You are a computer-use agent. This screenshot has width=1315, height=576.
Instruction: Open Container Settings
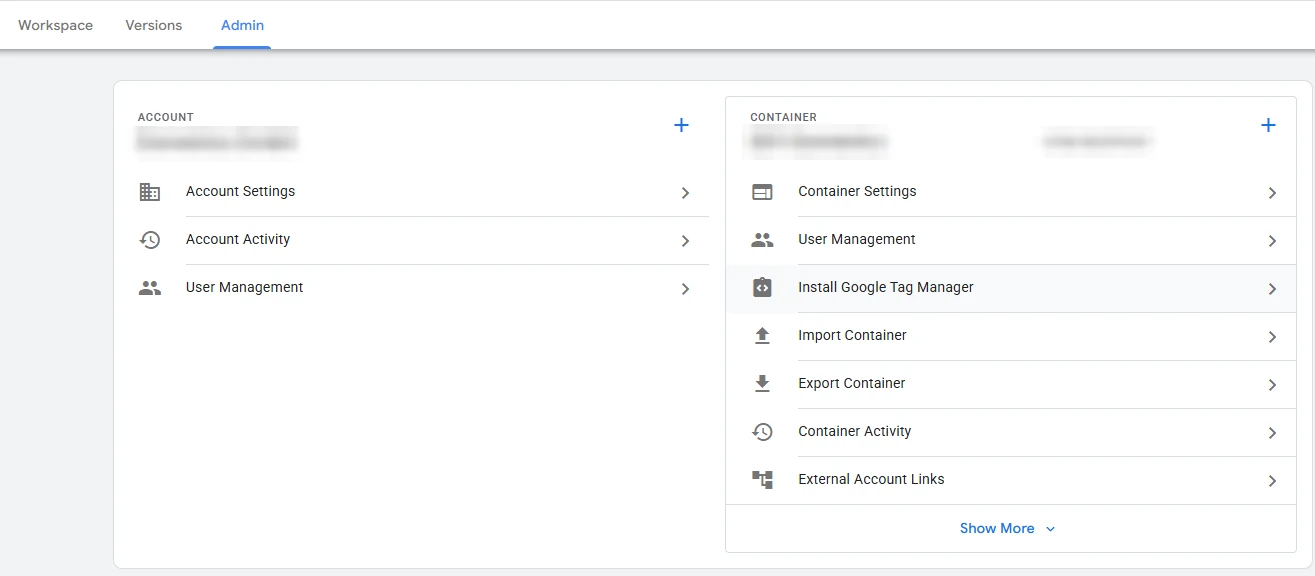[1011, 192]
